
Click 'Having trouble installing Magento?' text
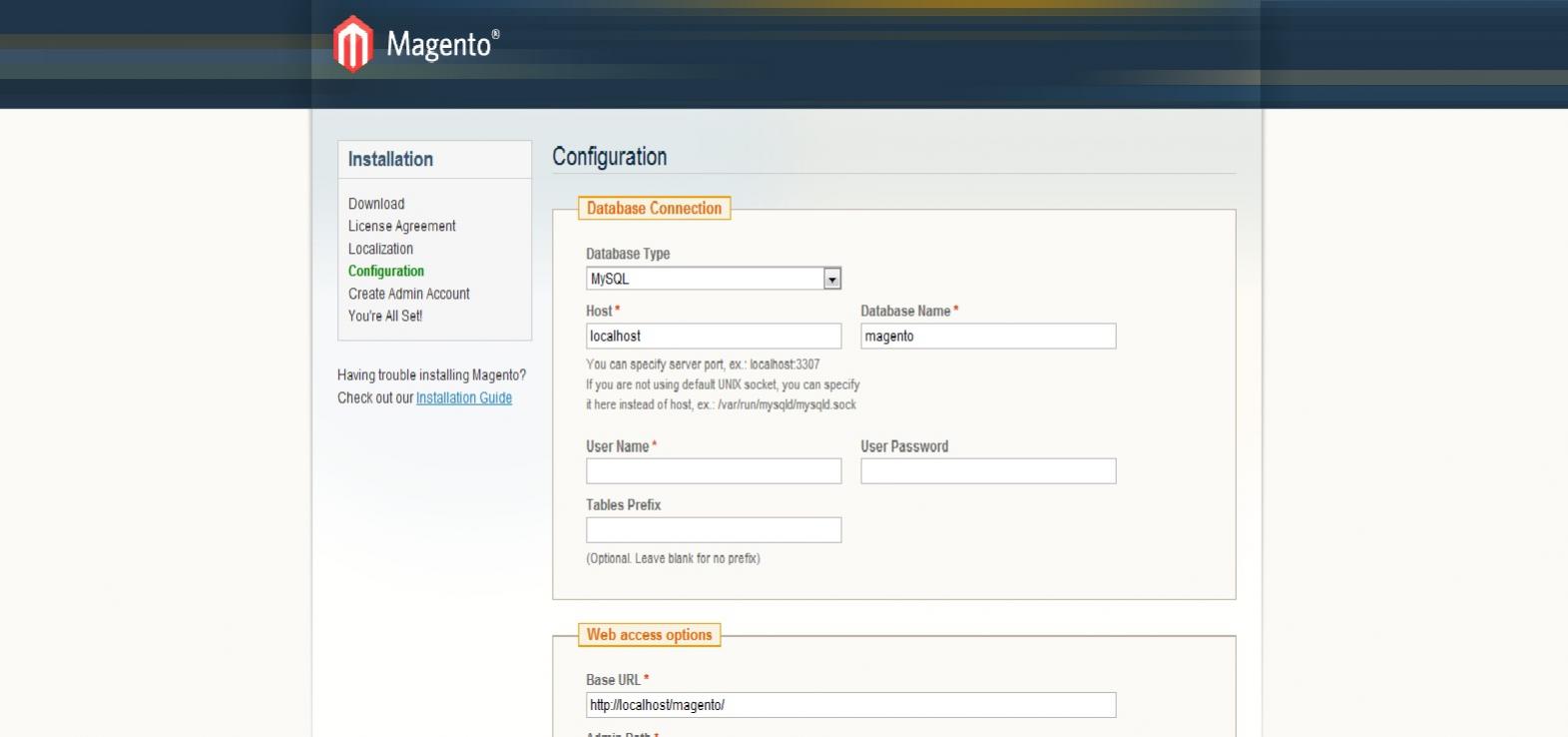coord(431,375)
